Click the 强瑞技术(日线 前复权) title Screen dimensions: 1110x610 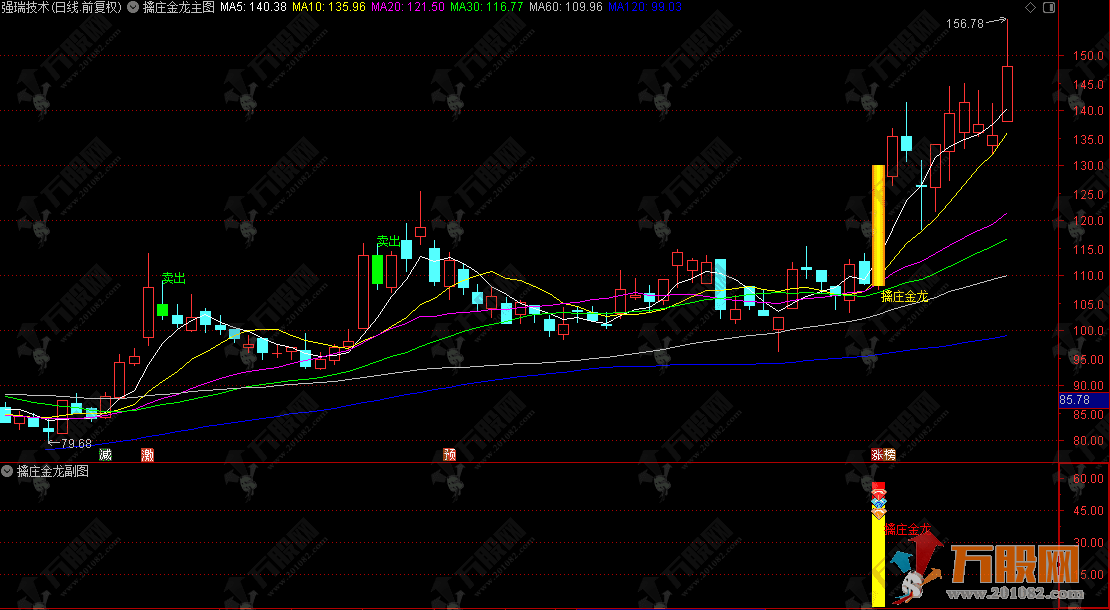(60, 7)
